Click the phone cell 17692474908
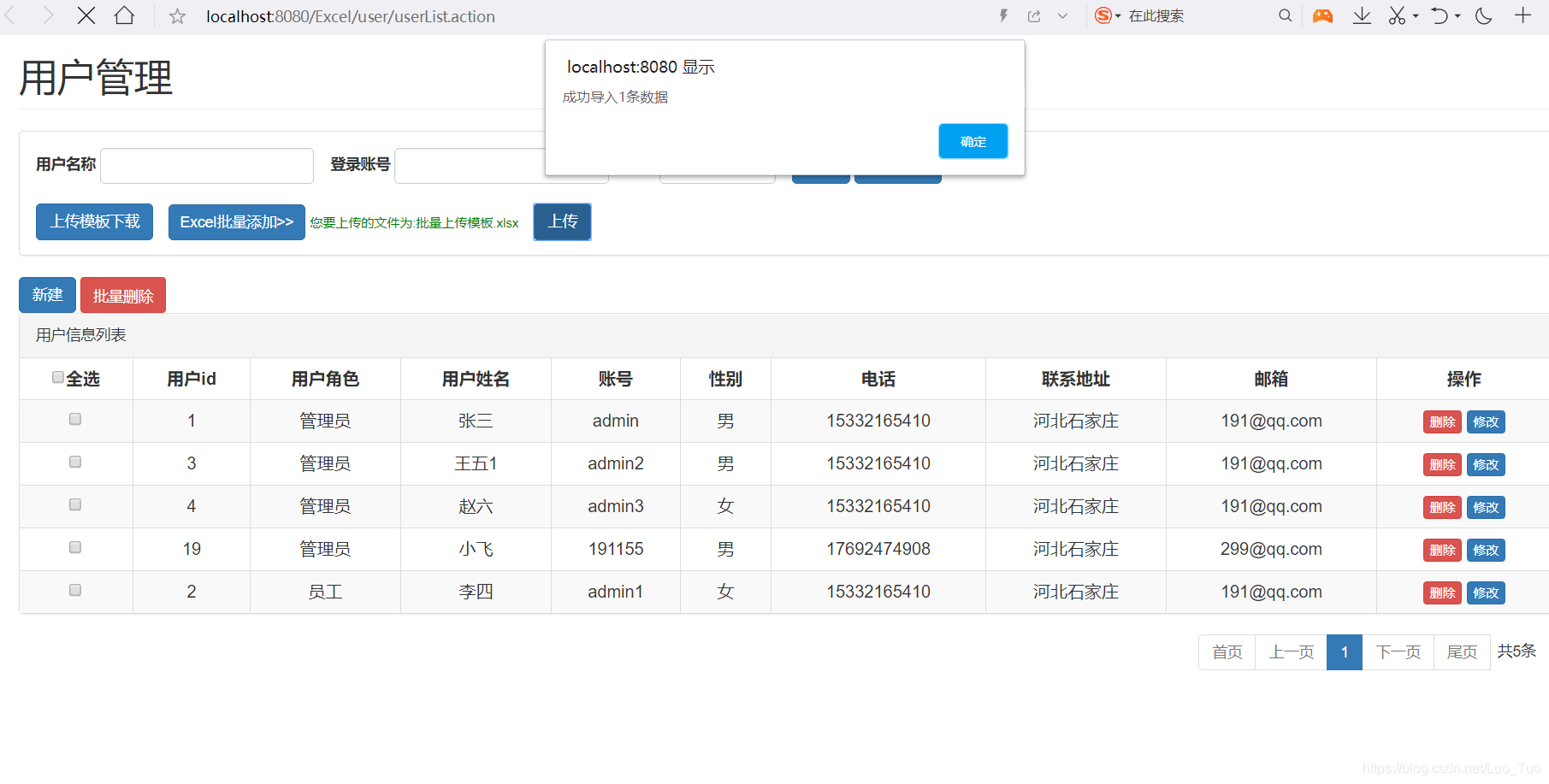The image size is (1549, 784). pos(878,549)
